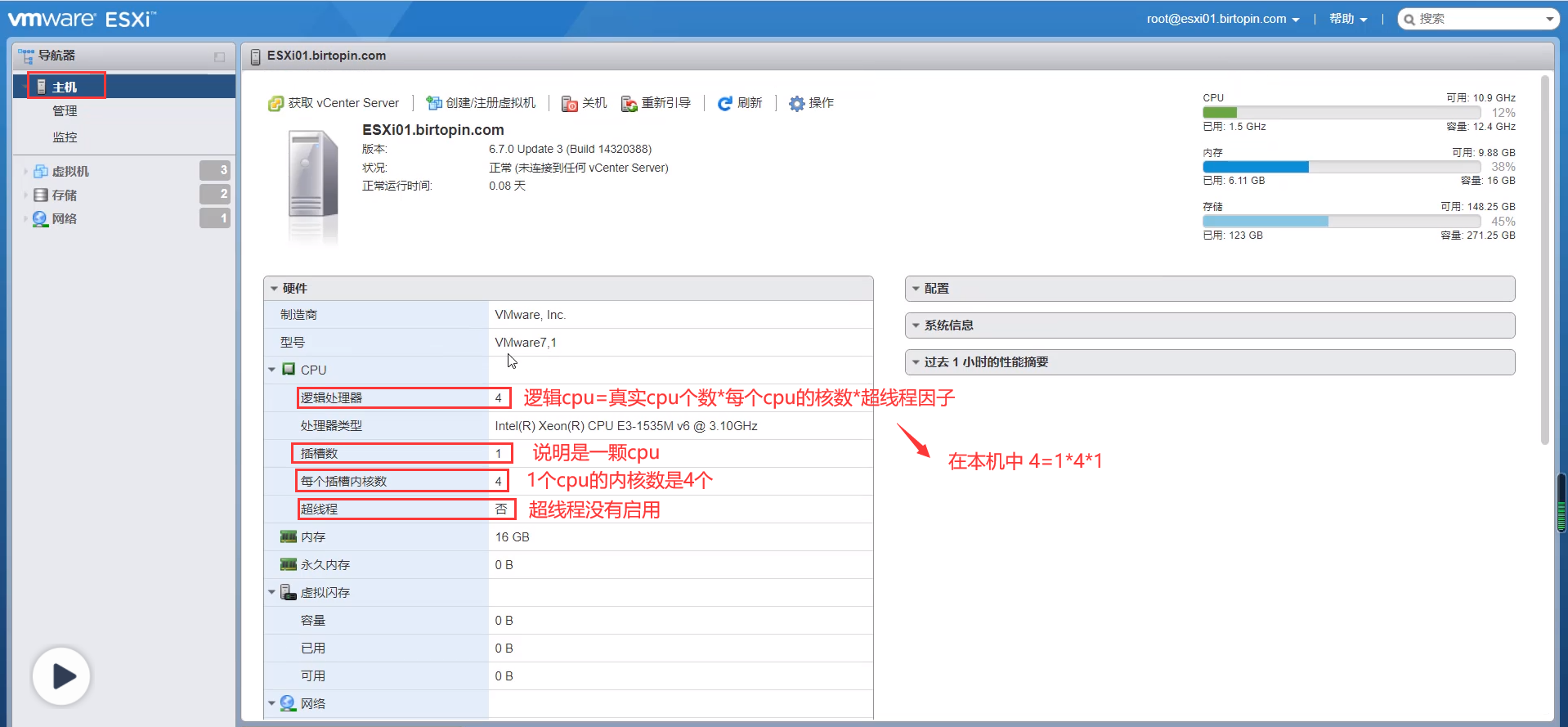
Task: Click the 重新引导 reboot button
Action: coord(656,103)
